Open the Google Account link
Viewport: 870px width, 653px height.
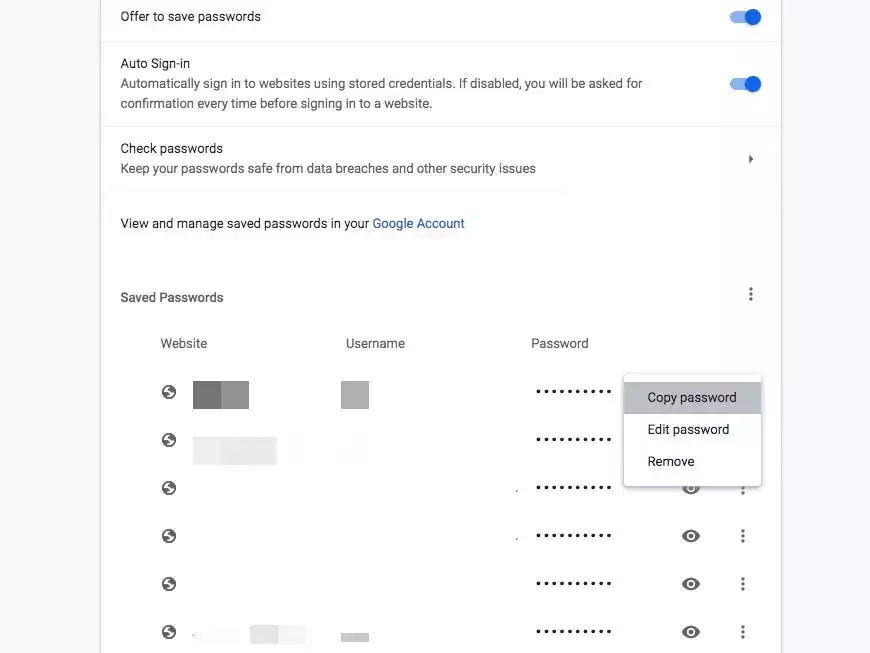pyautogui.click(x=418, y=224)
